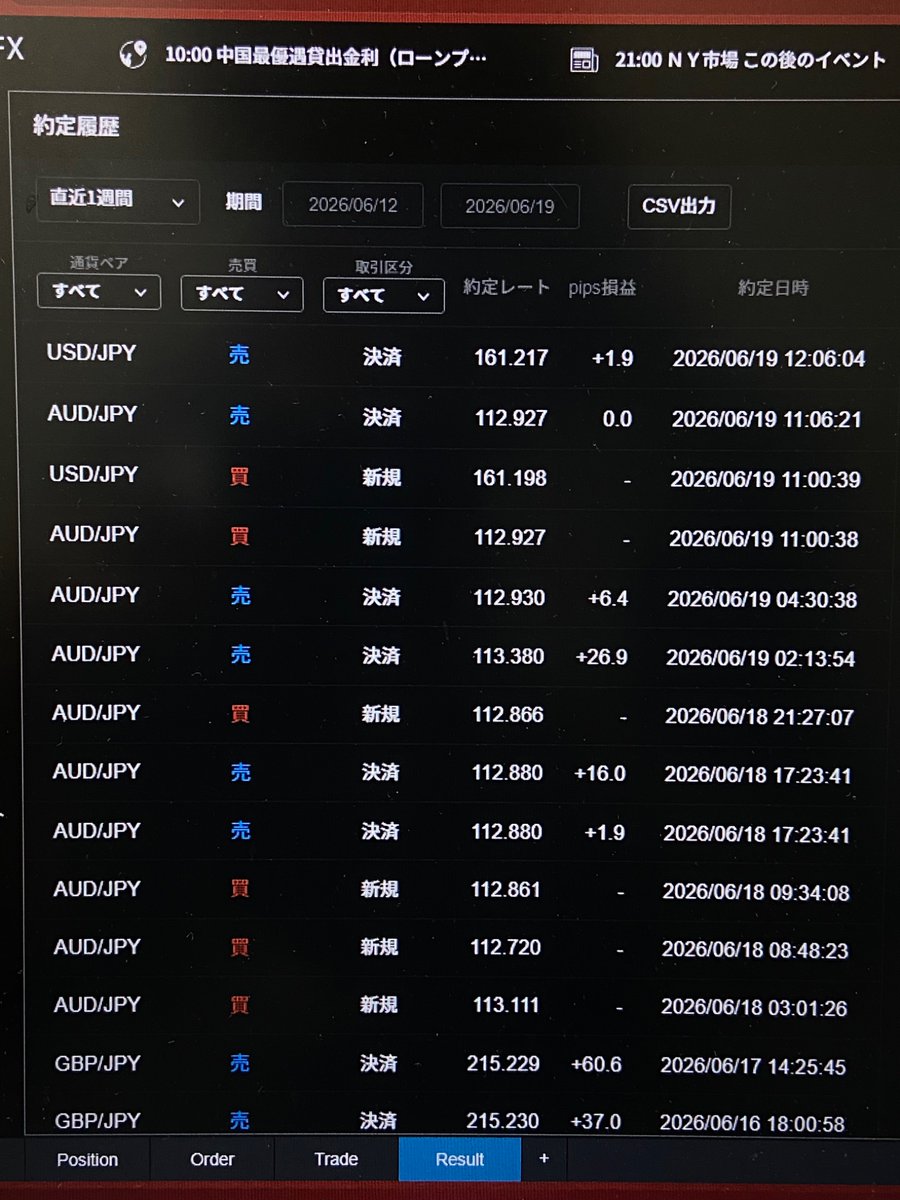Click the start date field 2026/06/12
Image resolution: width=900 pixels, height=1200 pixels.
[x=353, y=205]
